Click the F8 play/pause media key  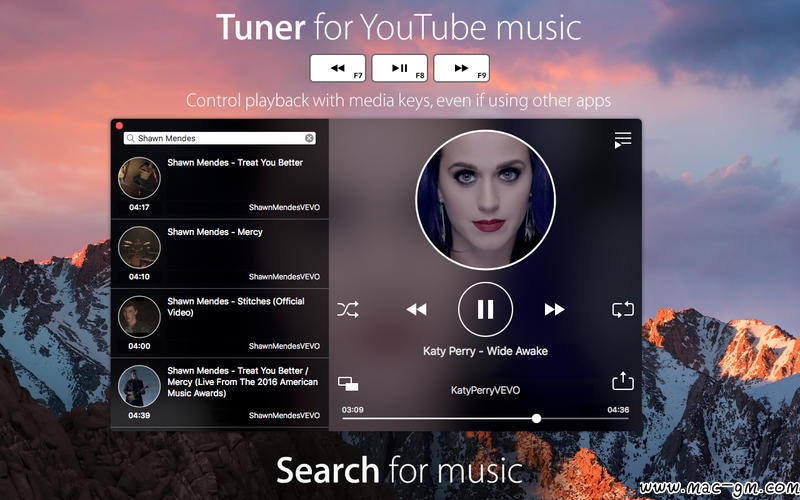pos(399,68)
